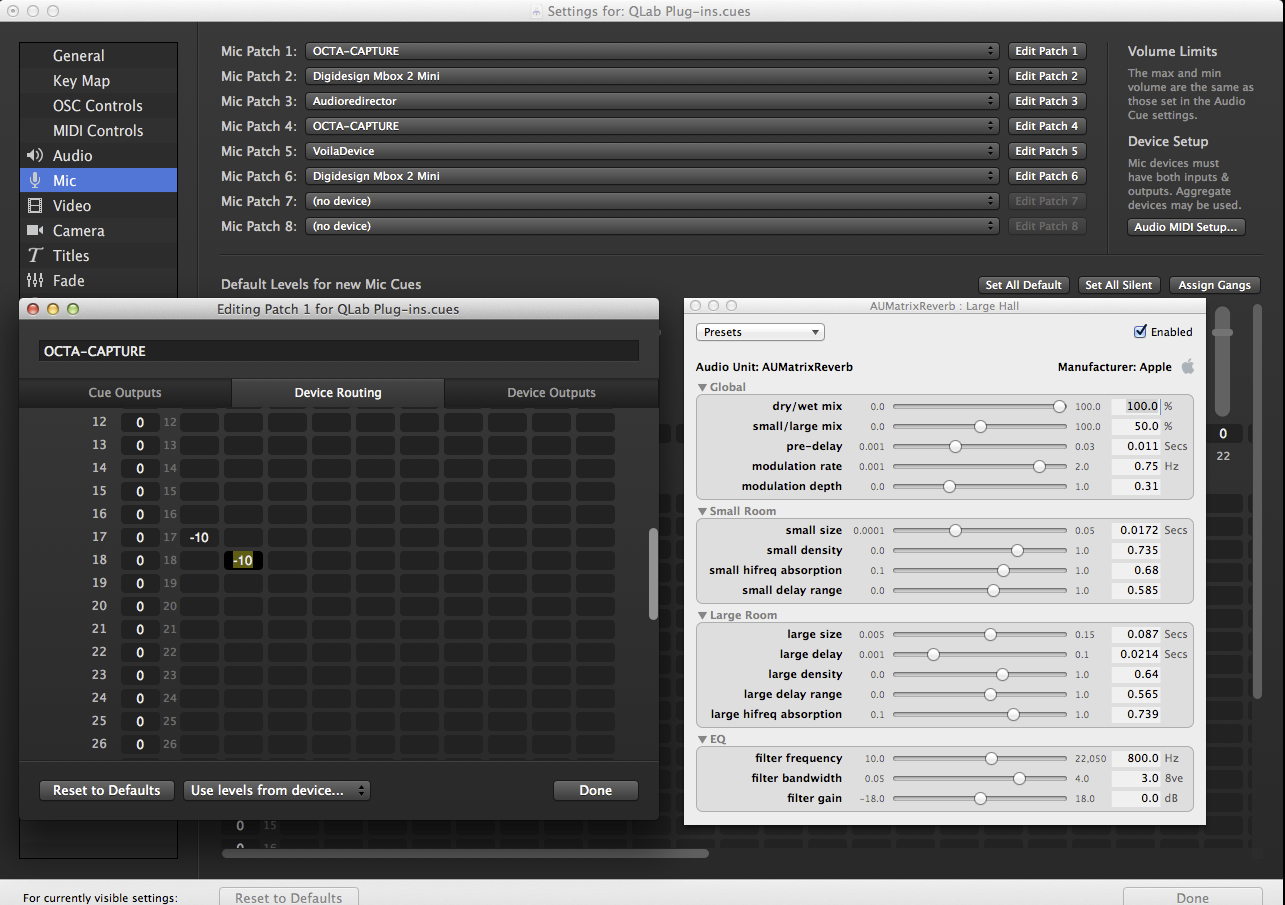
Task: Click the Set All Silent button
Action: 1118,285
